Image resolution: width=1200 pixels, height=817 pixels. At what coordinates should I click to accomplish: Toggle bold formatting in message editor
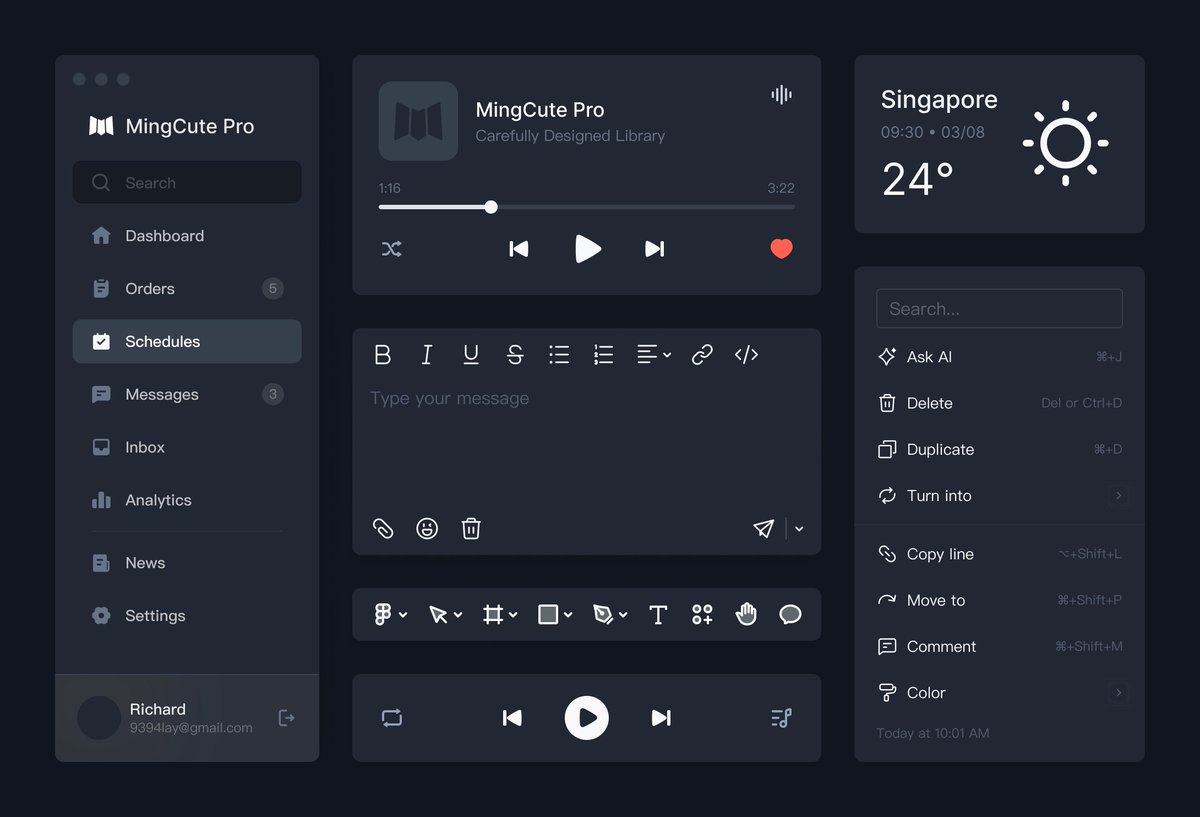point(382,354)
